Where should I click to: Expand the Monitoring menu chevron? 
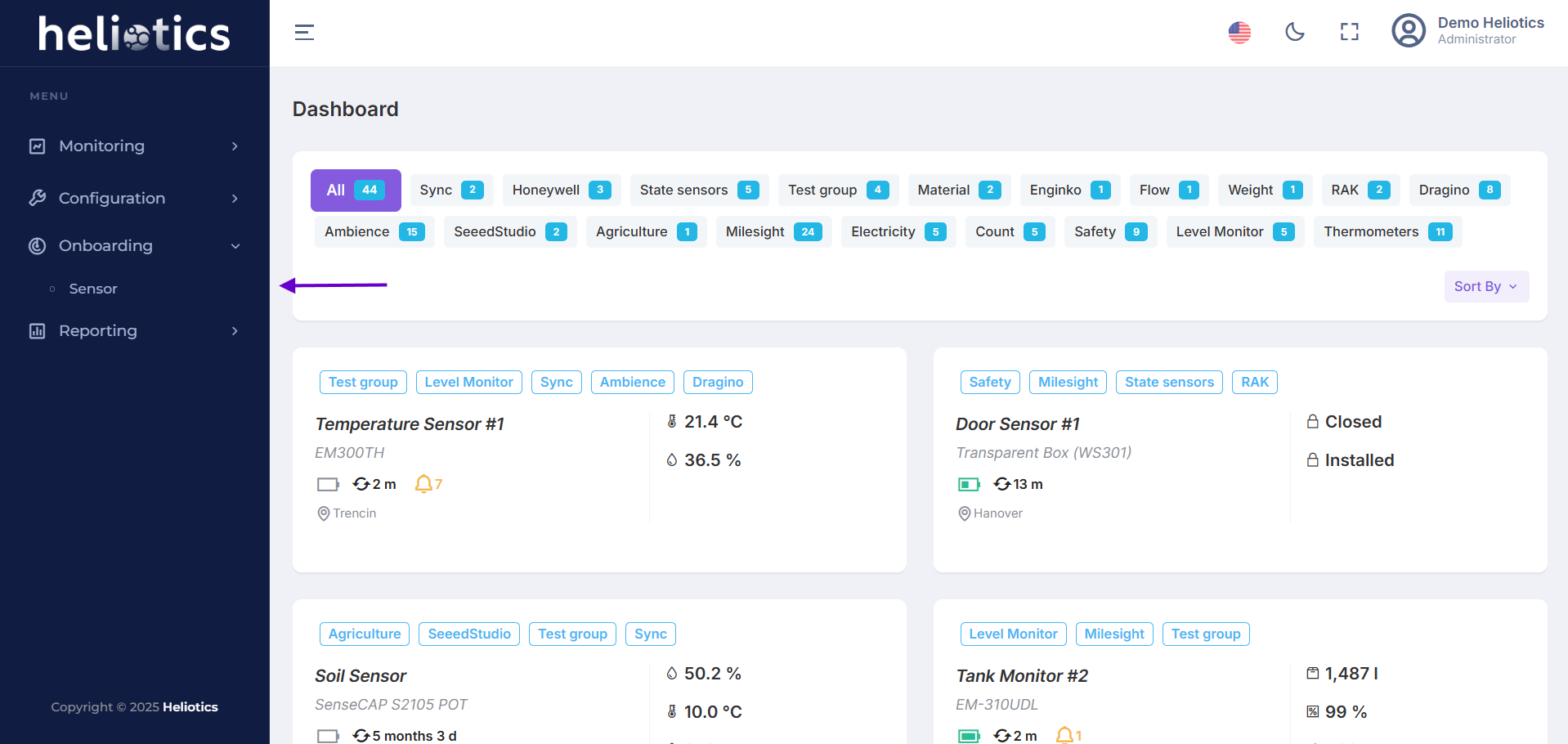coord(235,146)
